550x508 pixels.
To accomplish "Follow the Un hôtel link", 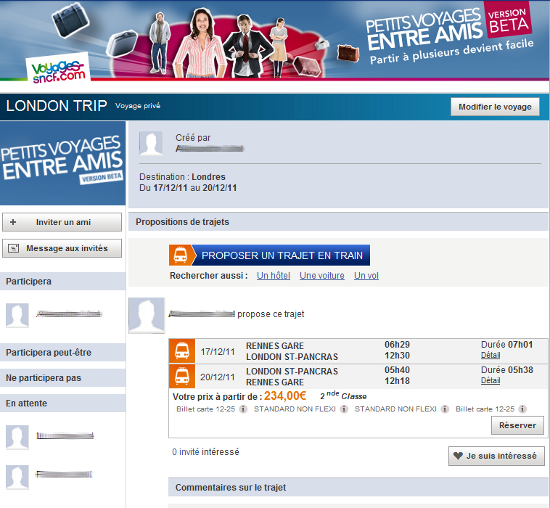I will click(273, 276).
